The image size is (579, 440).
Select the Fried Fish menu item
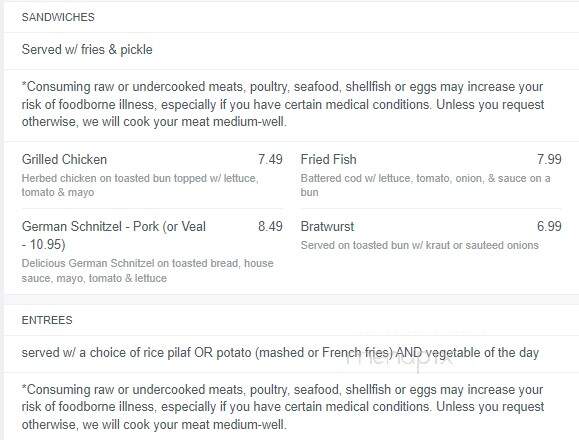click(x=329, y=159)
